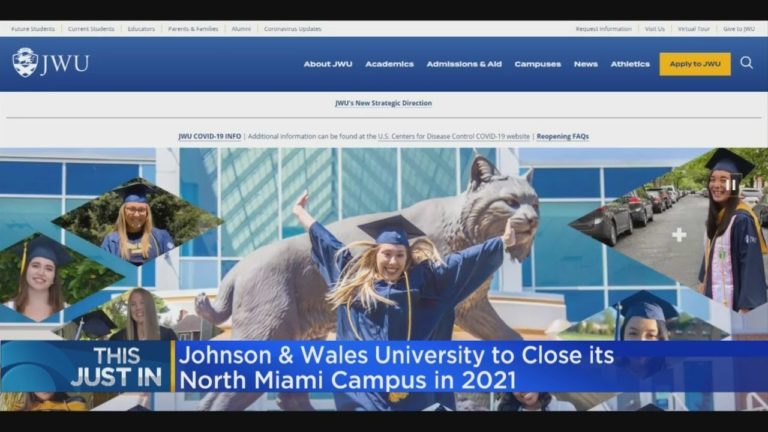This screenshot has width=768, height=432.
Task: Open the About JWU menu
Action: coord(328,64)
